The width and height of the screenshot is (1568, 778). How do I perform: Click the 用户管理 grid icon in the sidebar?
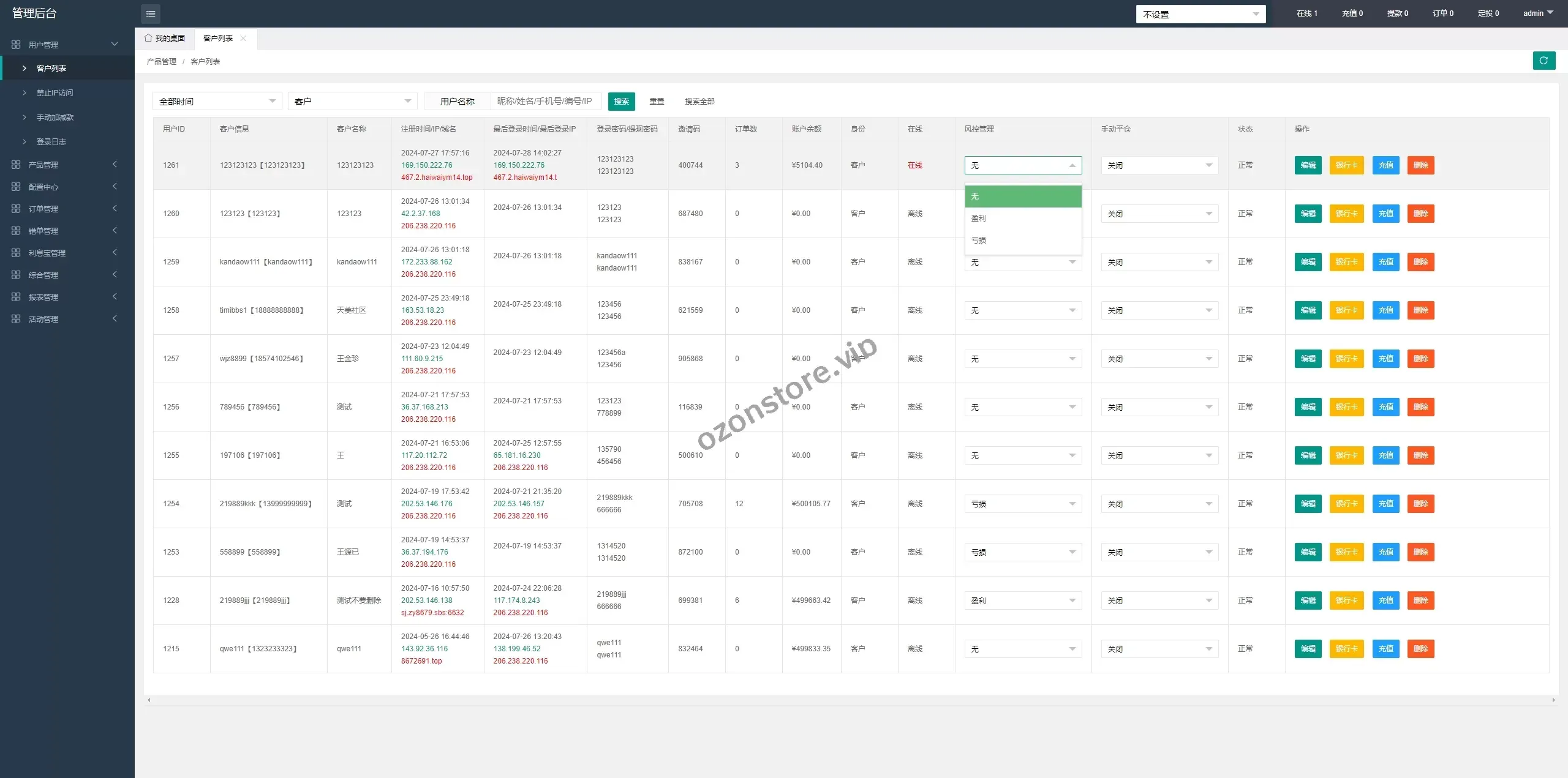16,45
